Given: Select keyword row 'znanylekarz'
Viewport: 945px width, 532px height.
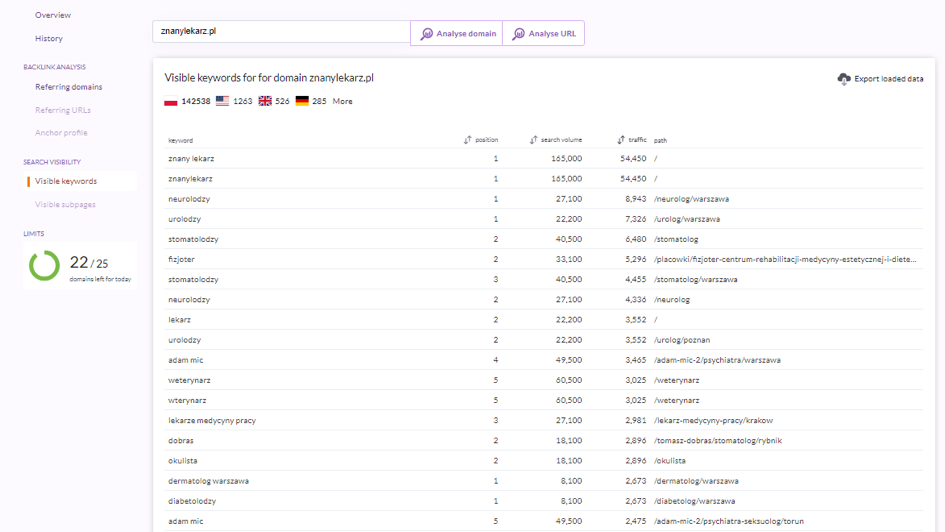Looking at the screenshot, I should pyautogui.click(x=543, y=179).
